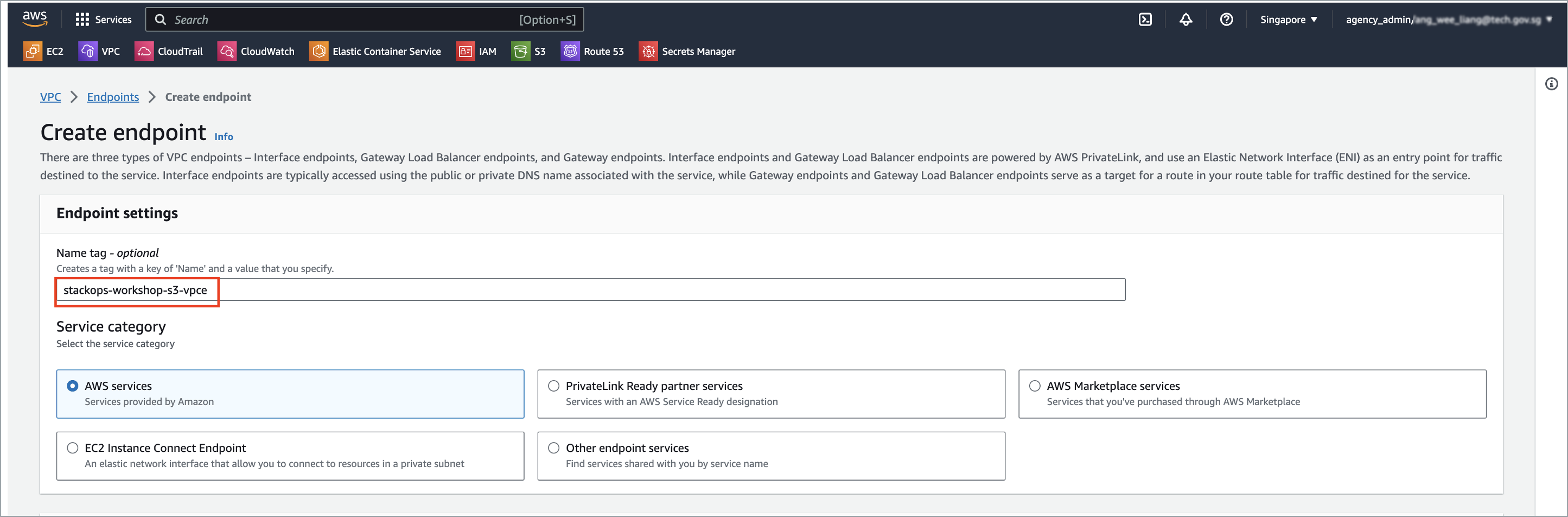This screenshot has width=1568, height=517.
Task: Open the Services navigation menu
Action: pos(104,19)
